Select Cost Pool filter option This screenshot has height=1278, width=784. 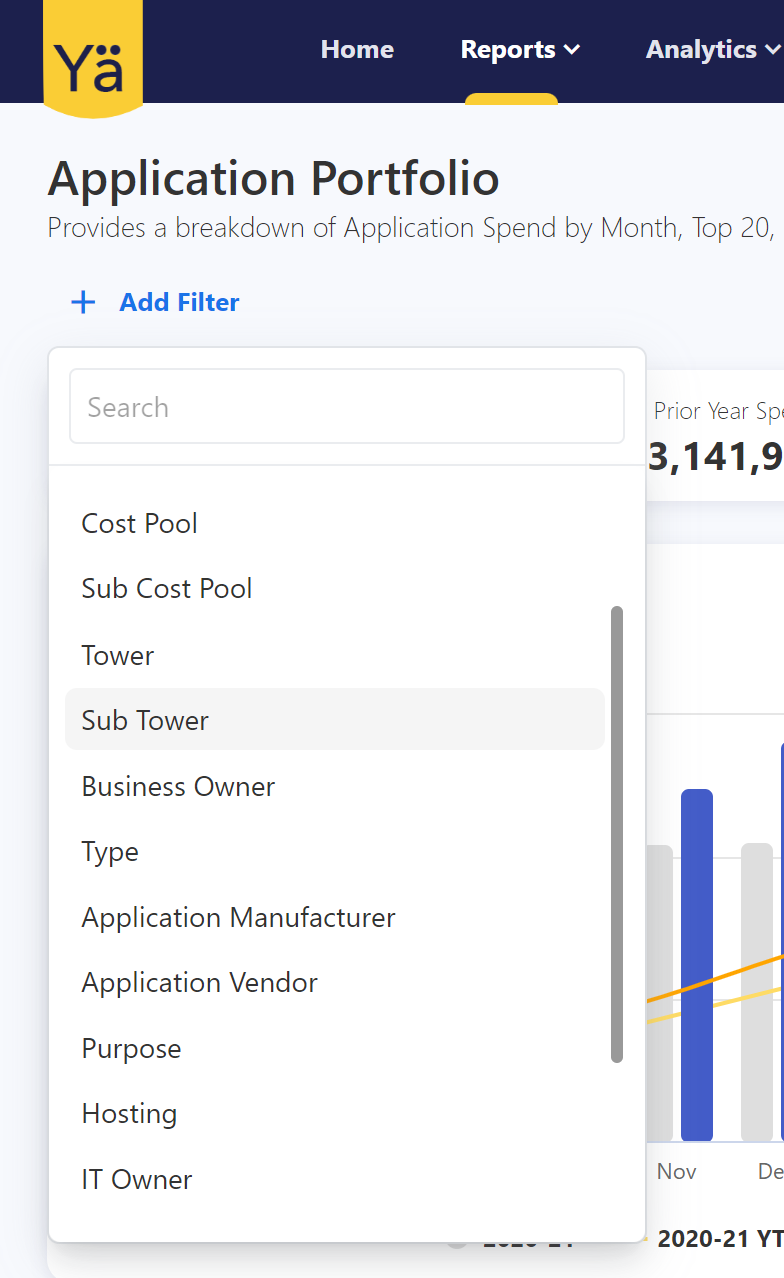(140, 524)
